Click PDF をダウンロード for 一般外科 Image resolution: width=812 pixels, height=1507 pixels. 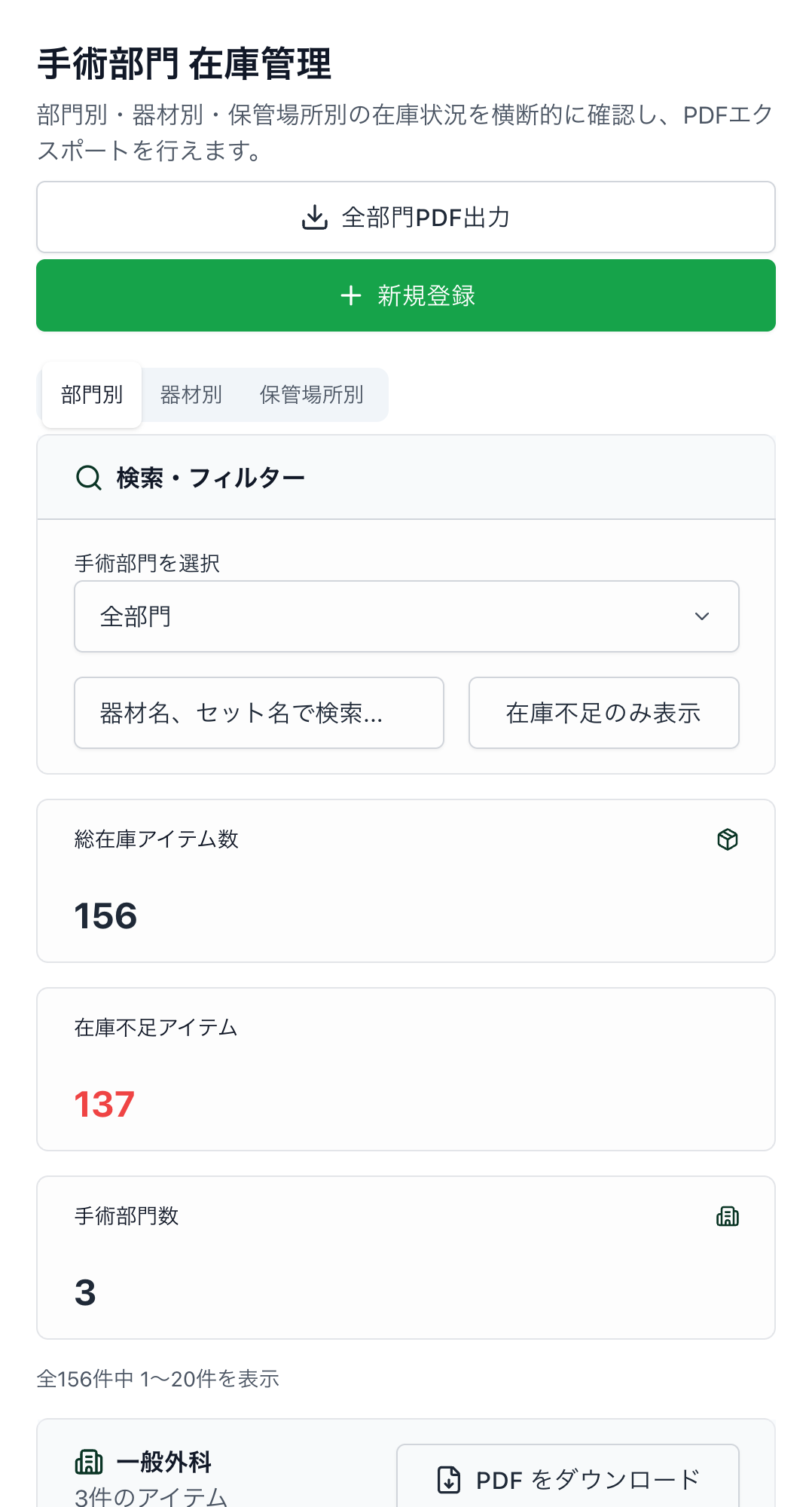point(567,1478)
